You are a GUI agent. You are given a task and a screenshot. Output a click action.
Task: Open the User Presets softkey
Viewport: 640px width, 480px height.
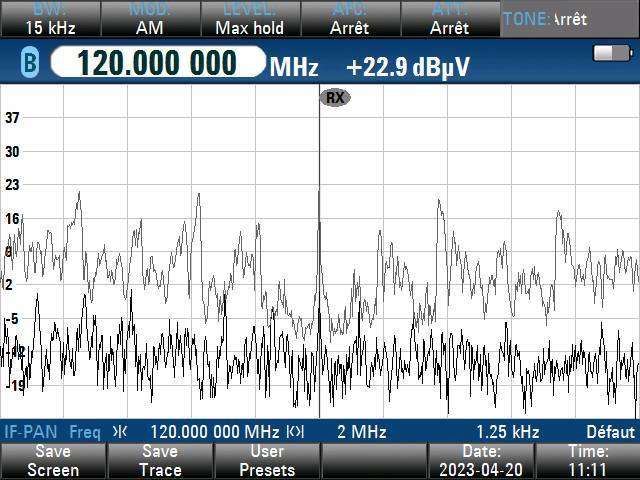tap(267, 461)
